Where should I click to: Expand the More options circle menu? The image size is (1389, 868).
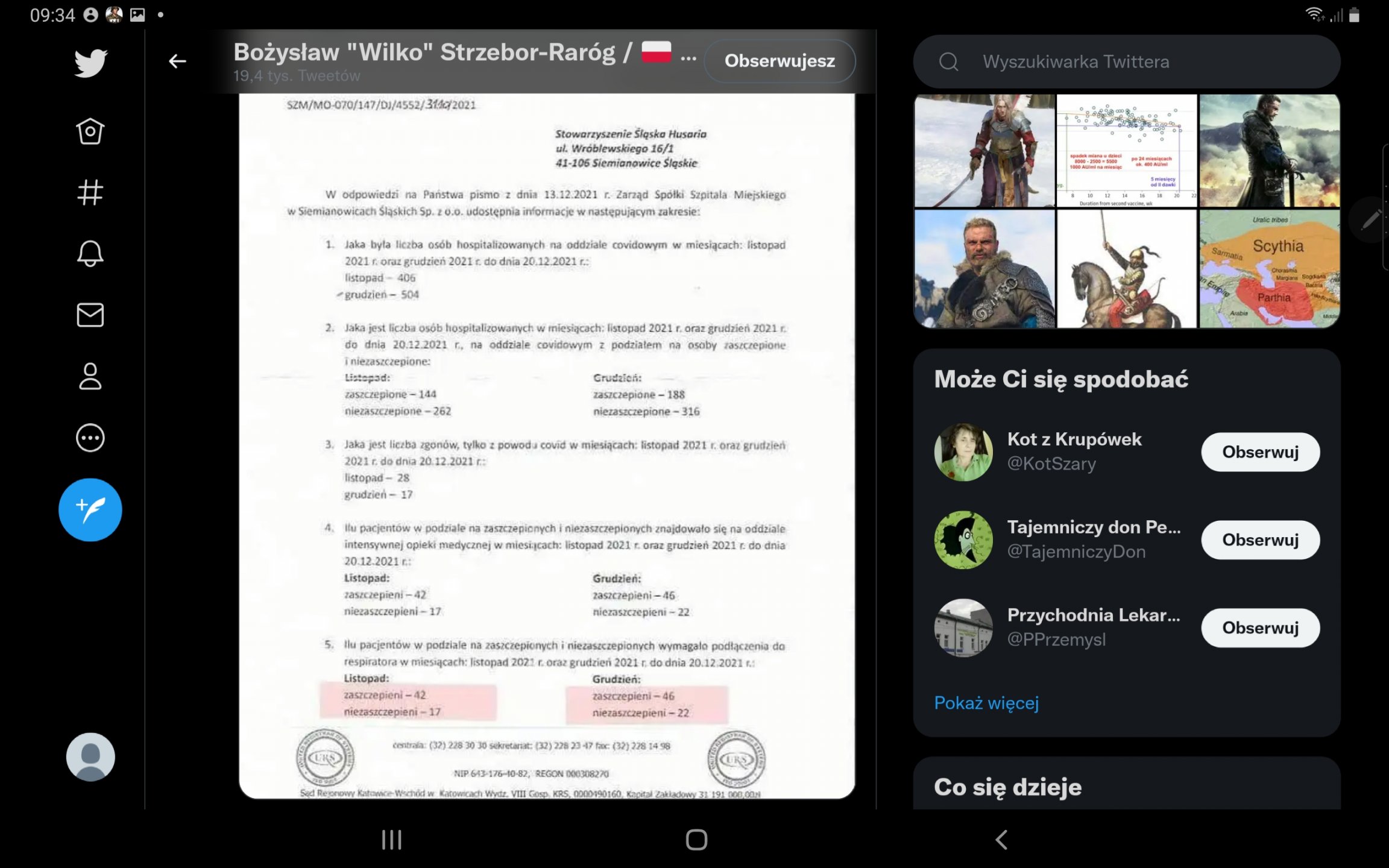click(90, 438)
